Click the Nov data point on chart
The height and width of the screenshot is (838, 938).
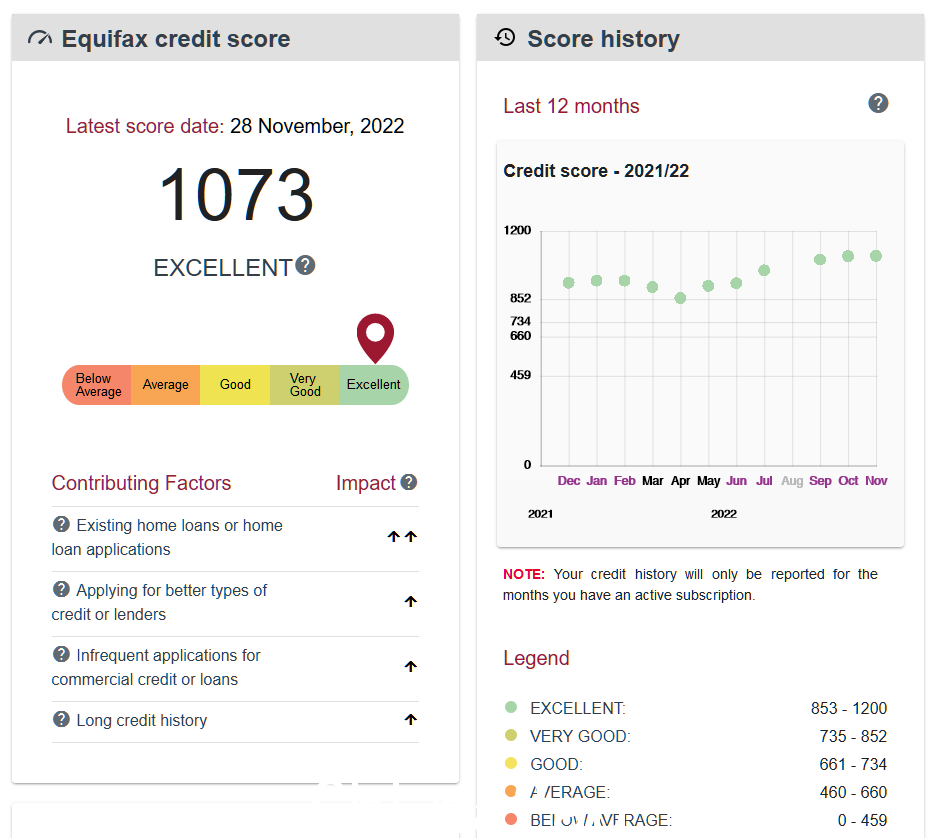(876, 256)
